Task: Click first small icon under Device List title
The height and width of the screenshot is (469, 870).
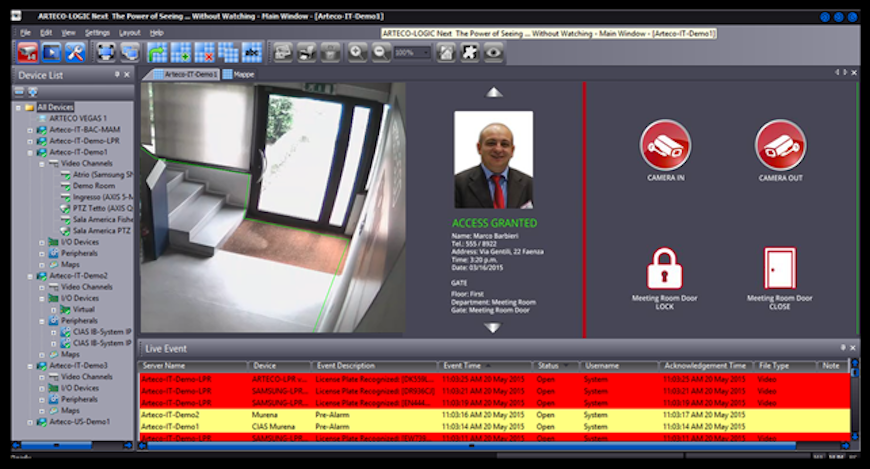Action: pos(19,92)
